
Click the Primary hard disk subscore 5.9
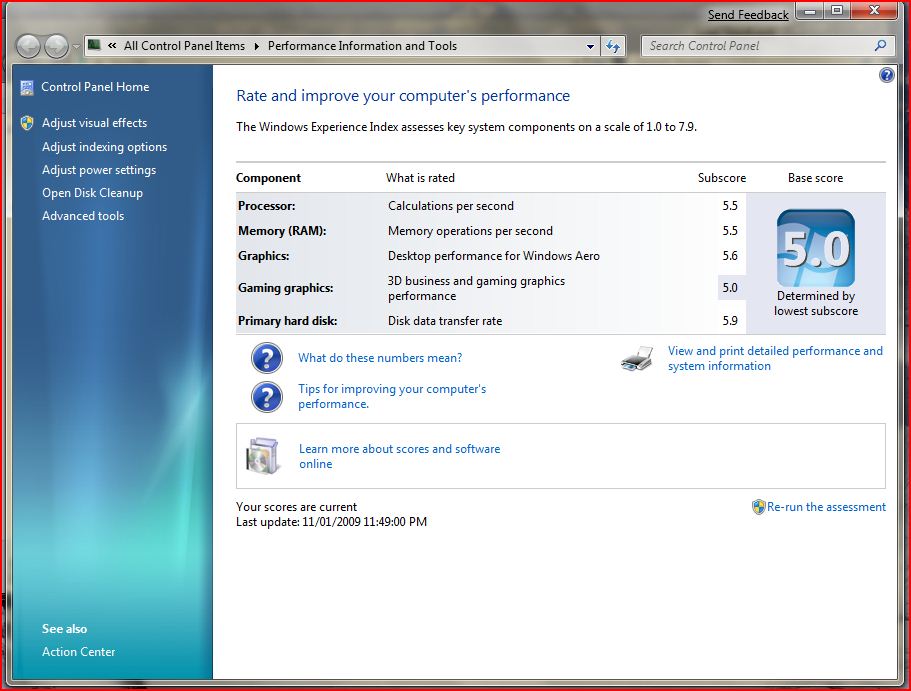tap(730, 321)
